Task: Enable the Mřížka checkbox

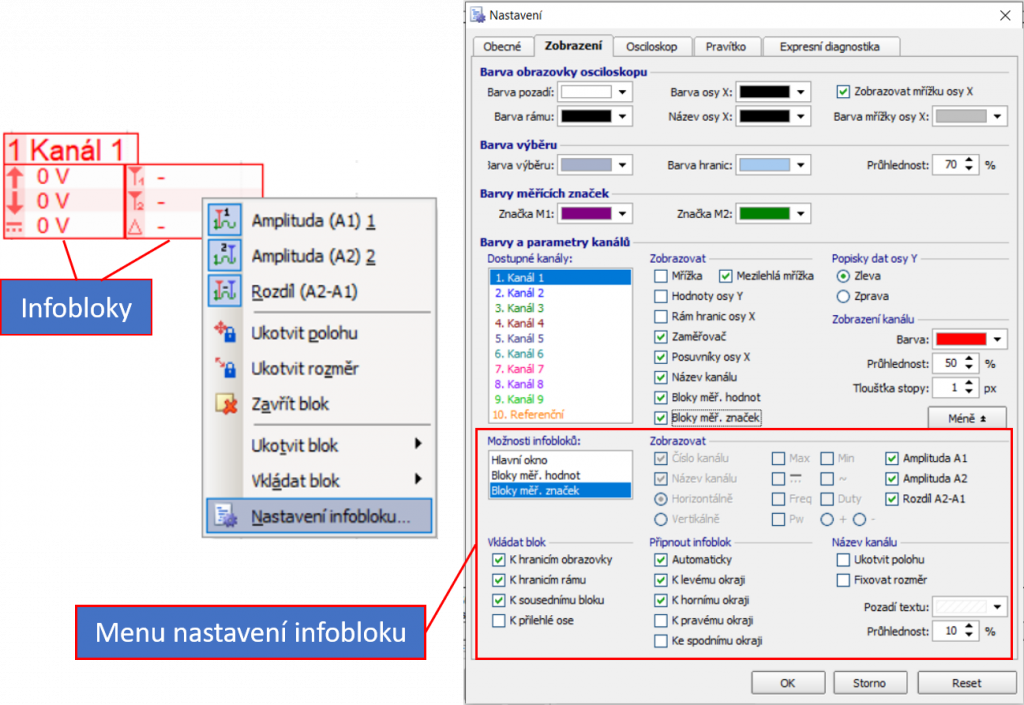Action: click(661, 276)
